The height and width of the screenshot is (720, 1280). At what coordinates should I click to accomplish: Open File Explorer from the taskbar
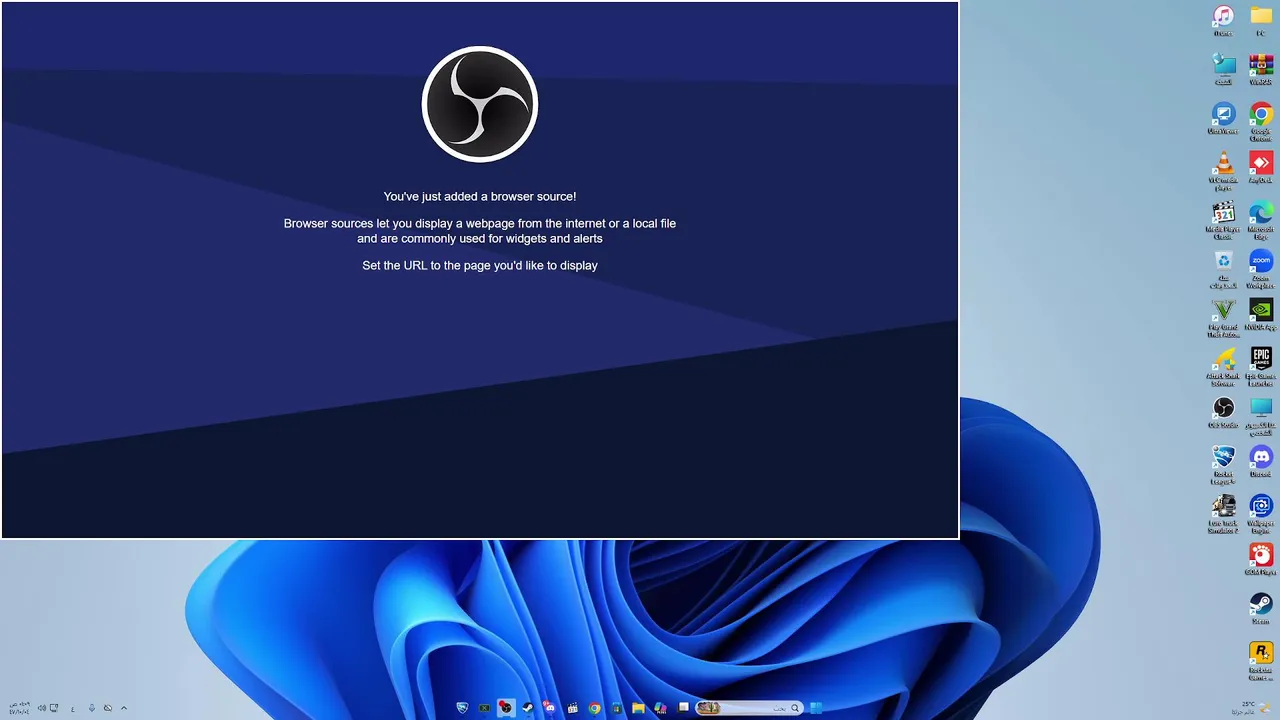638,708
